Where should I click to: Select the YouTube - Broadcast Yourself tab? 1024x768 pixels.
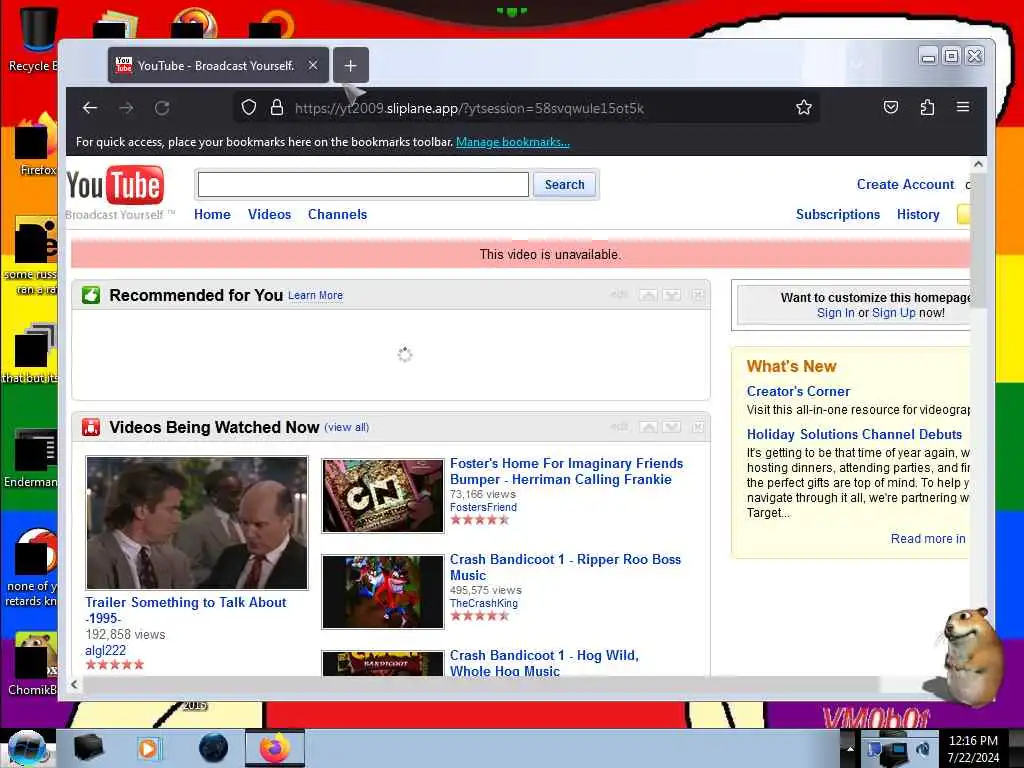[x=218, y=65]
